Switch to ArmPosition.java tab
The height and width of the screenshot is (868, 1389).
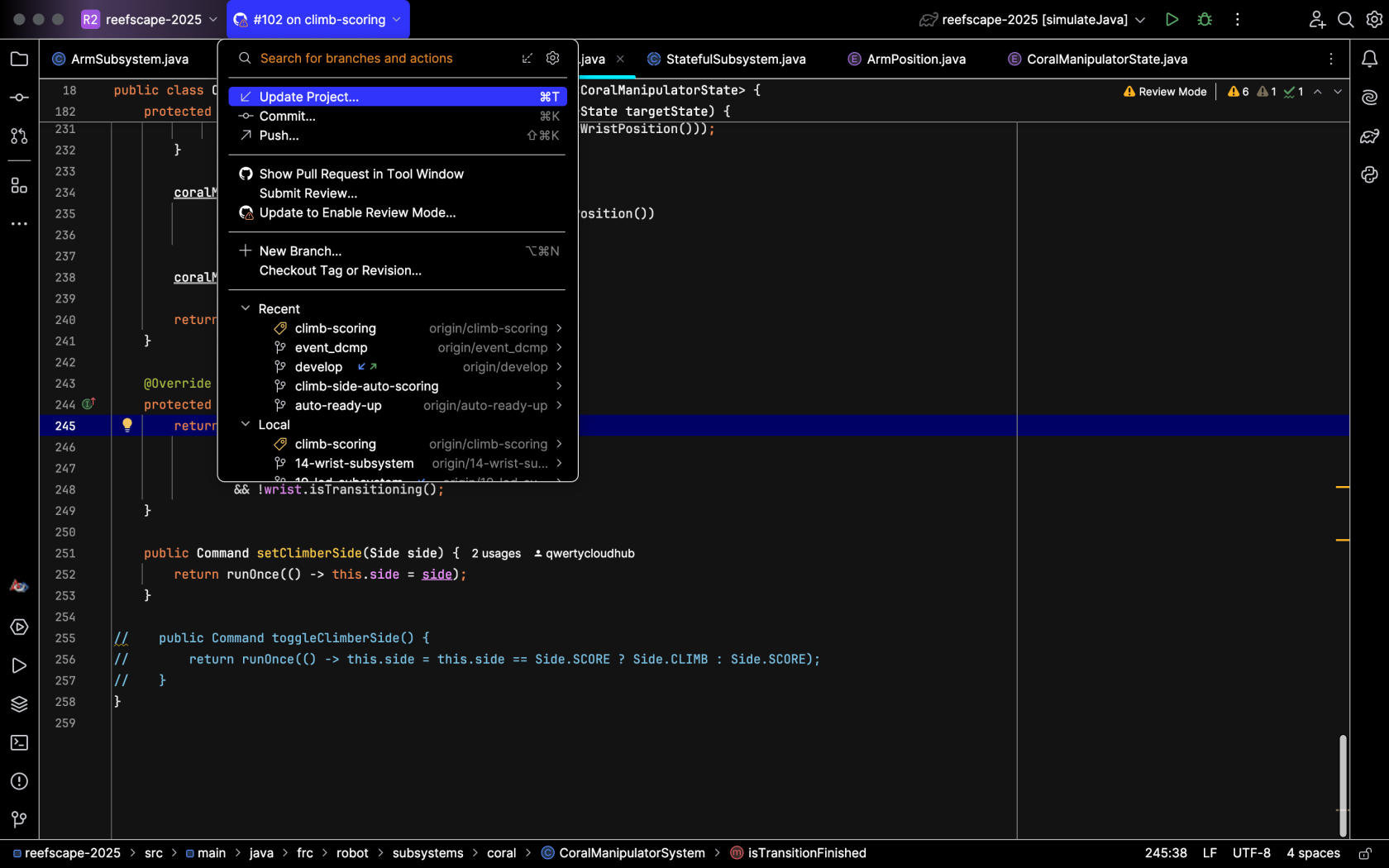pyautogui.click(x=907, y=59)
